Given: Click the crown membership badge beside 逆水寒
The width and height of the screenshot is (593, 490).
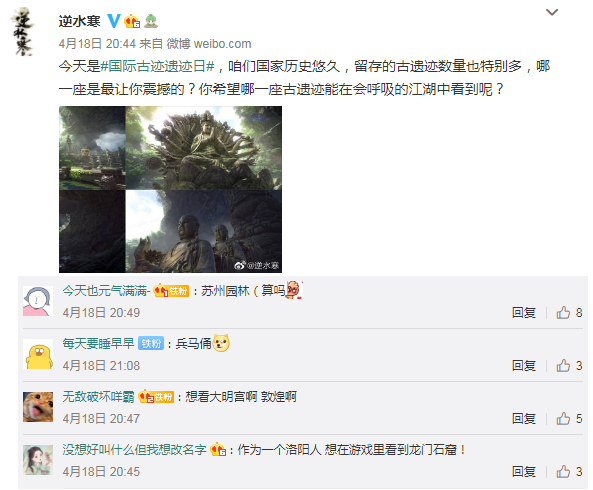Looking at the screenshot, I should pyautogui.click(x=132, y=21).
